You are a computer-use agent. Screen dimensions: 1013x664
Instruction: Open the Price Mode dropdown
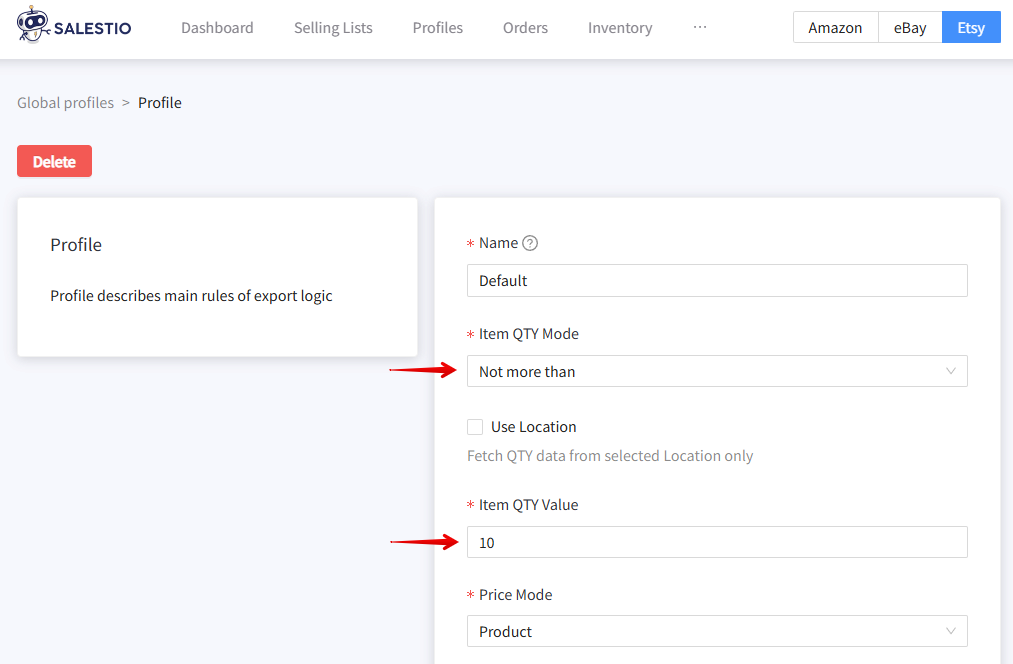717,631
